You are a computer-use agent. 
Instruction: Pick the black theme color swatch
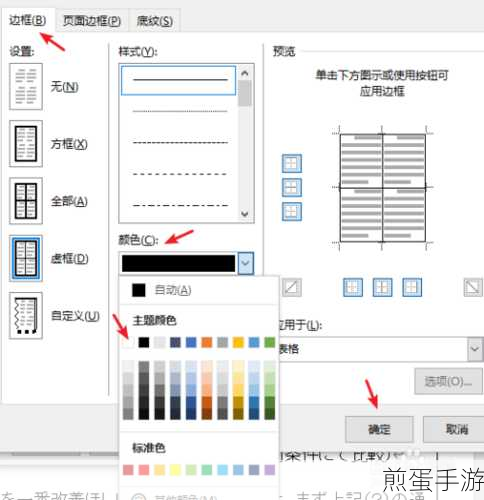click(x=144, y=342)
